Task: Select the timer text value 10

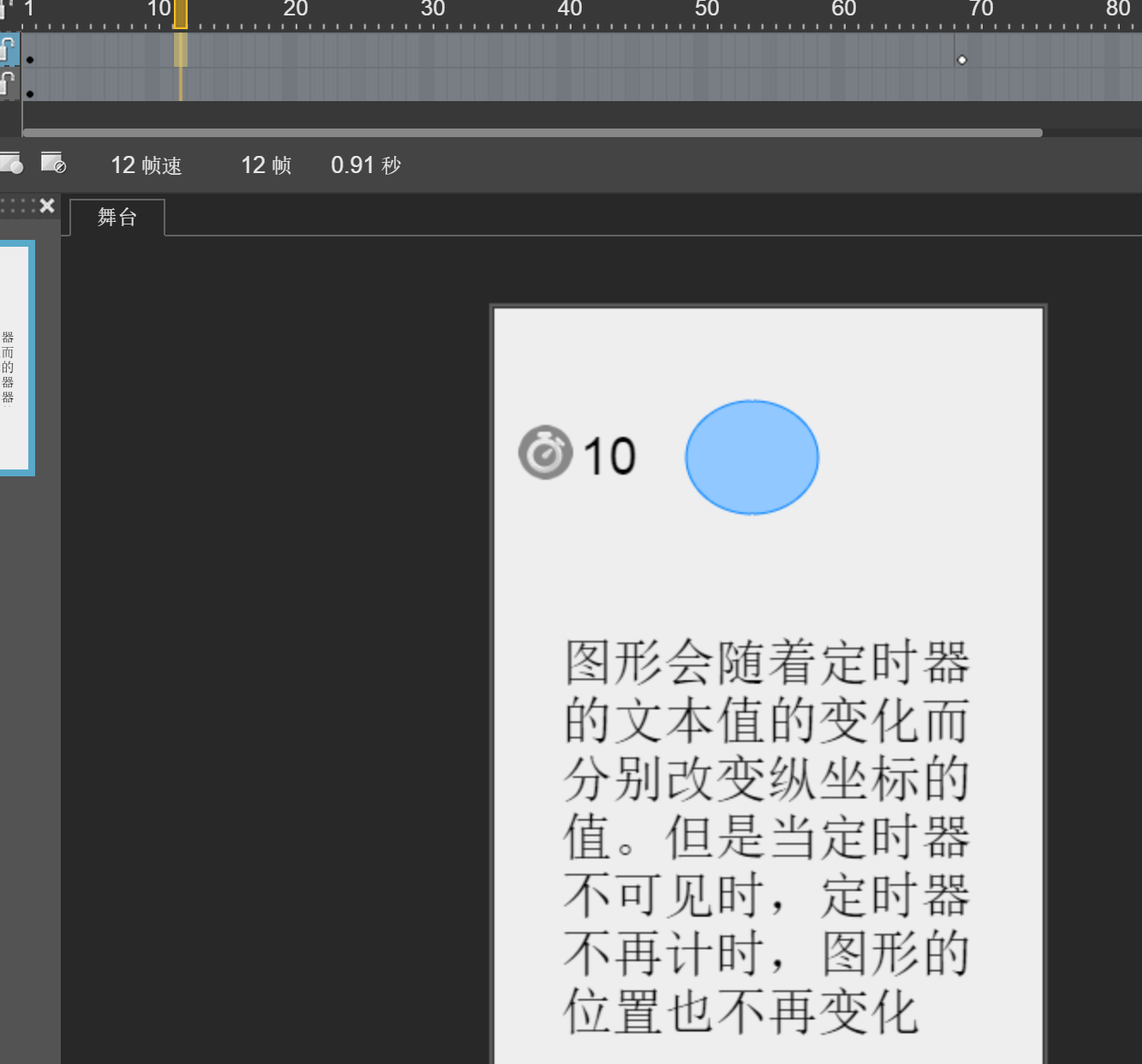Action: pyautogui.click(x=609, y=456)
